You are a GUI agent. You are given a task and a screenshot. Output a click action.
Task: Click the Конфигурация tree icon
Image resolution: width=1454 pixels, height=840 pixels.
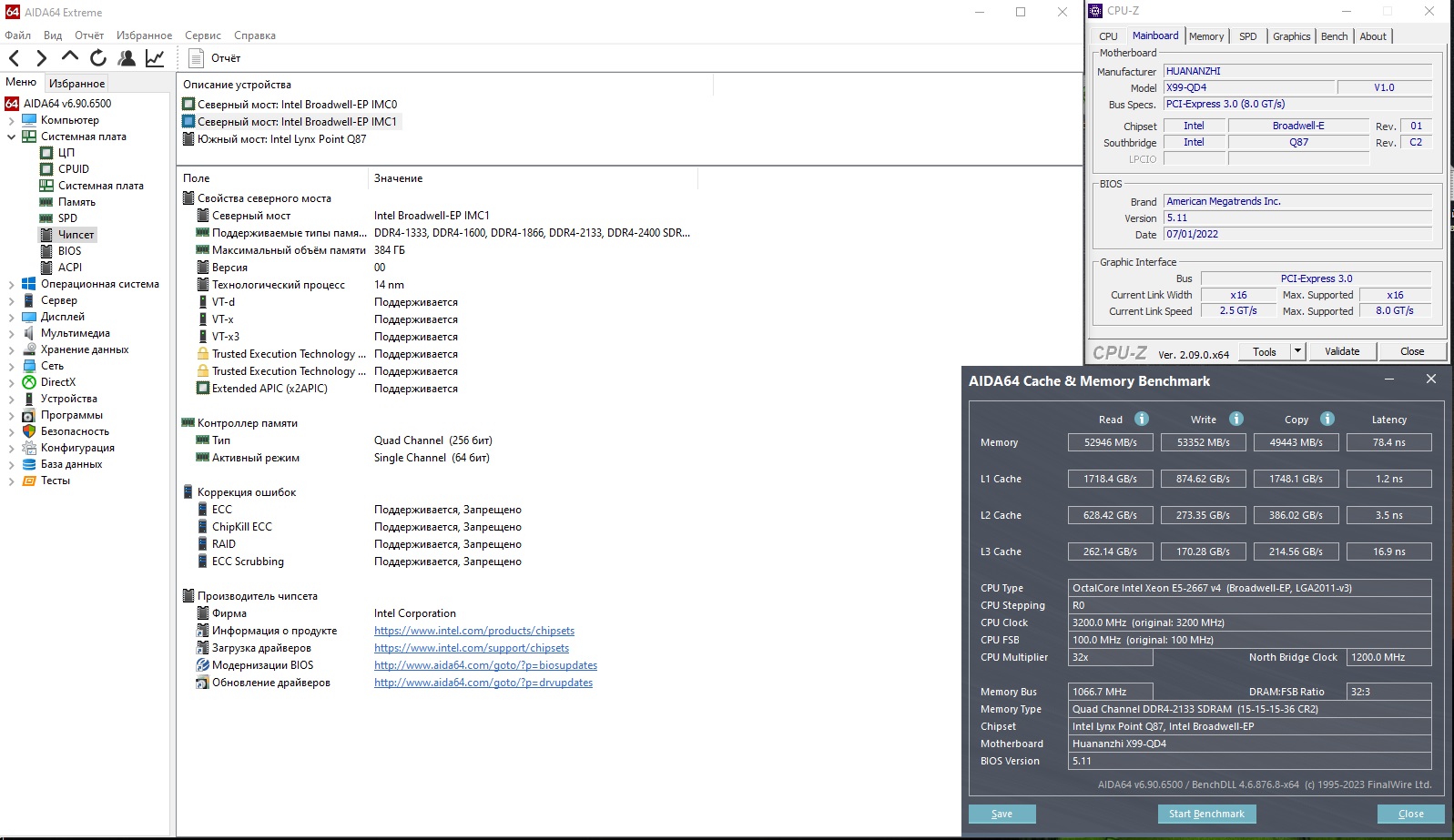coord(29,448)
